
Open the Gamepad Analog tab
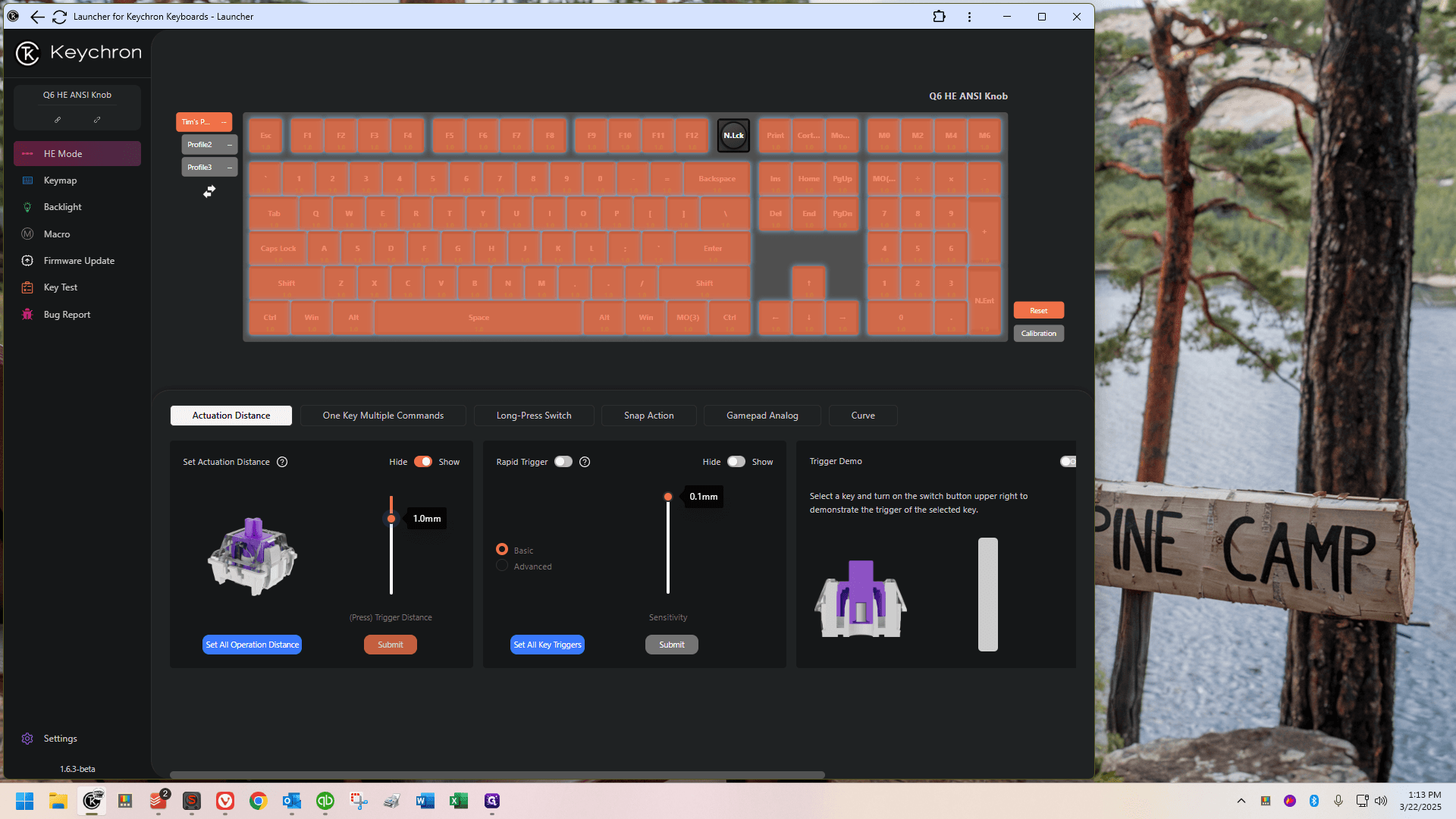click(762, 416)
